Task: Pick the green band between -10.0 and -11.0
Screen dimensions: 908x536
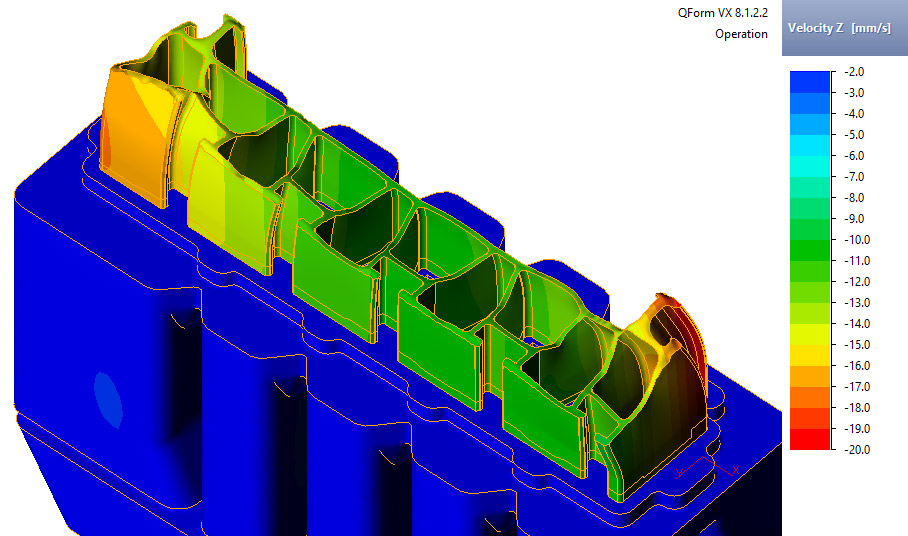Action: point(810,250)
